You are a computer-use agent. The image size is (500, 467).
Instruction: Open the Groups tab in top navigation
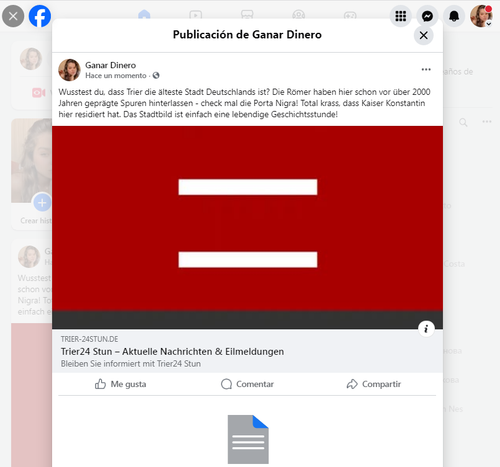[298, 15]
